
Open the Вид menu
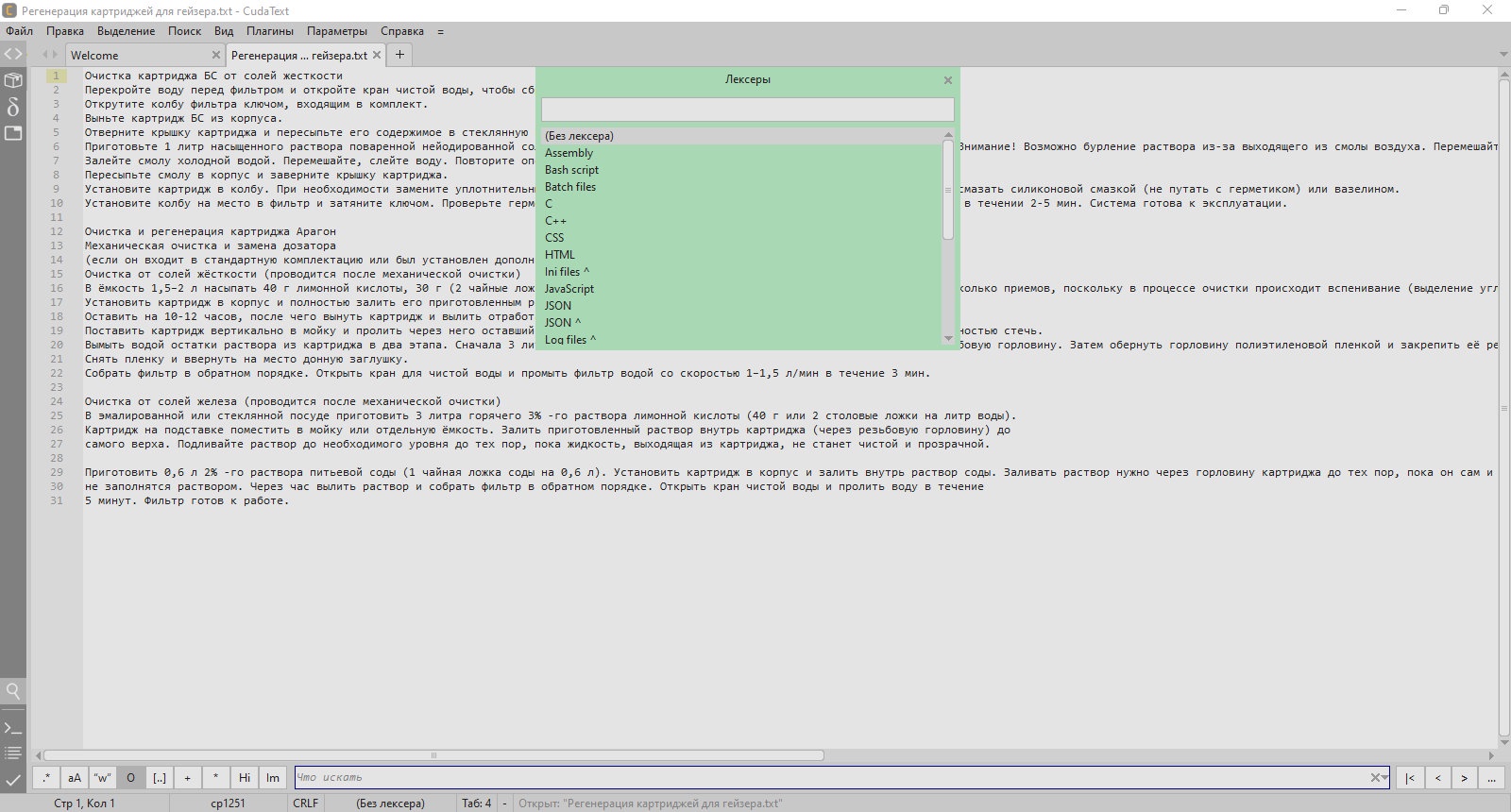point(224,31)
